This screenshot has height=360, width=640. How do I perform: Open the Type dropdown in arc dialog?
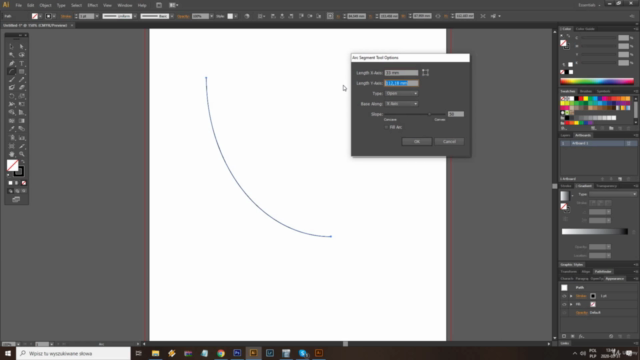coord(401,93)
